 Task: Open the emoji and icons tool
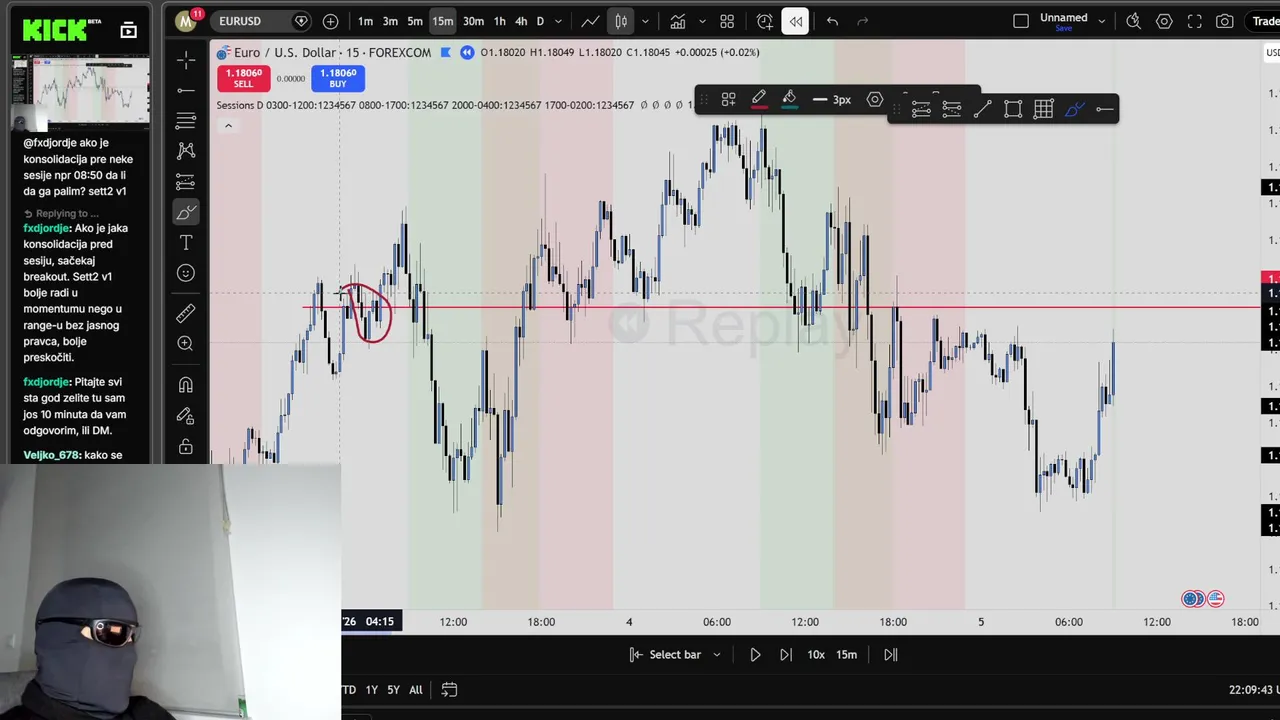click(x=186, y=273)
